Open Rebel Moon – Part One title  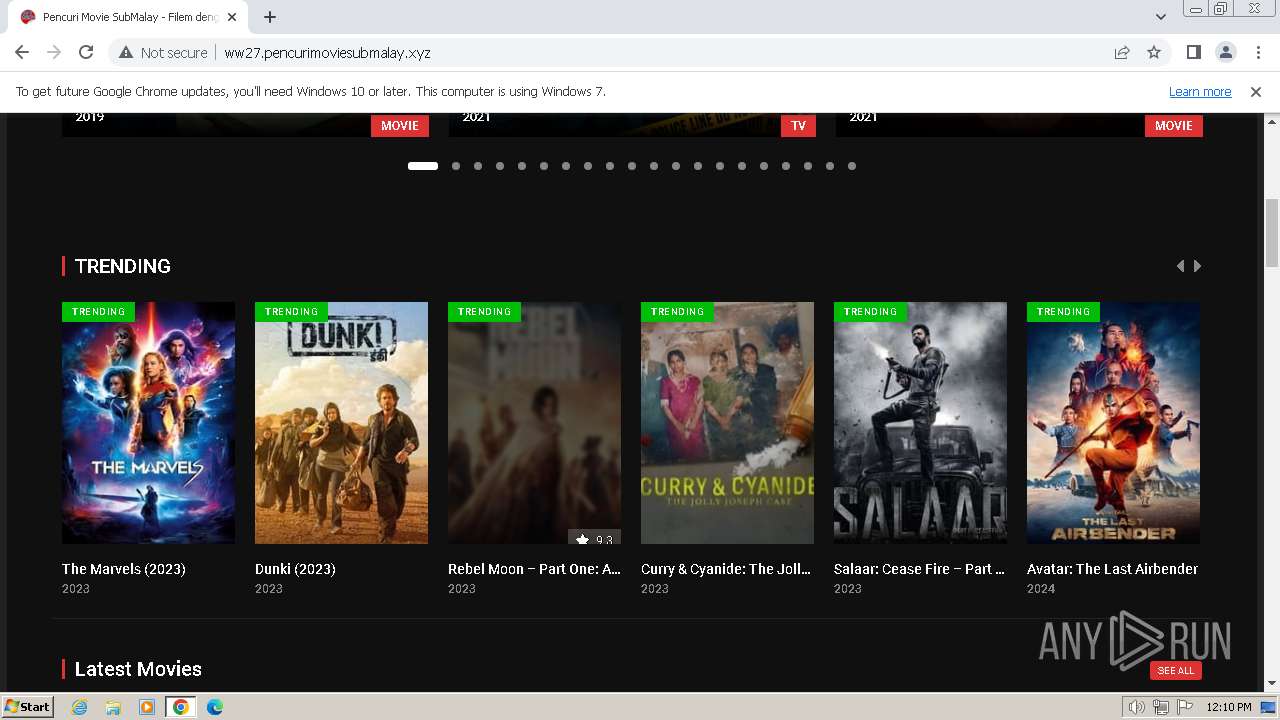(534, 569)
